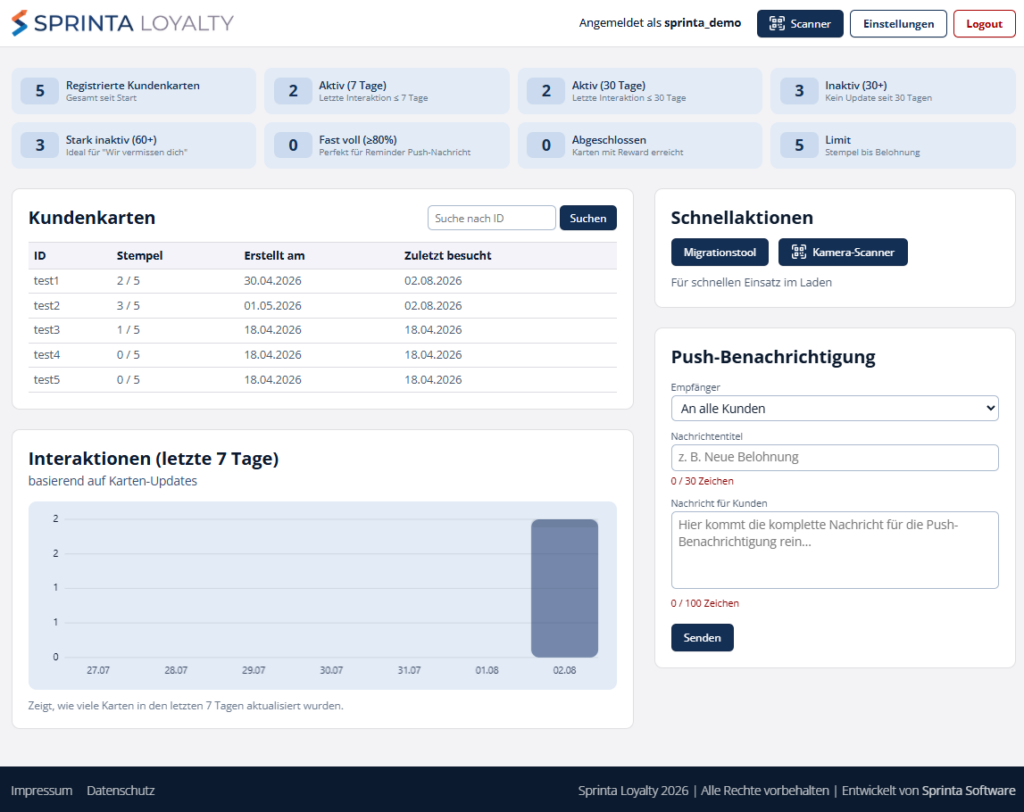Click the sprinta_demo username
Viewport: 1024px width, 812px height.
703,23
